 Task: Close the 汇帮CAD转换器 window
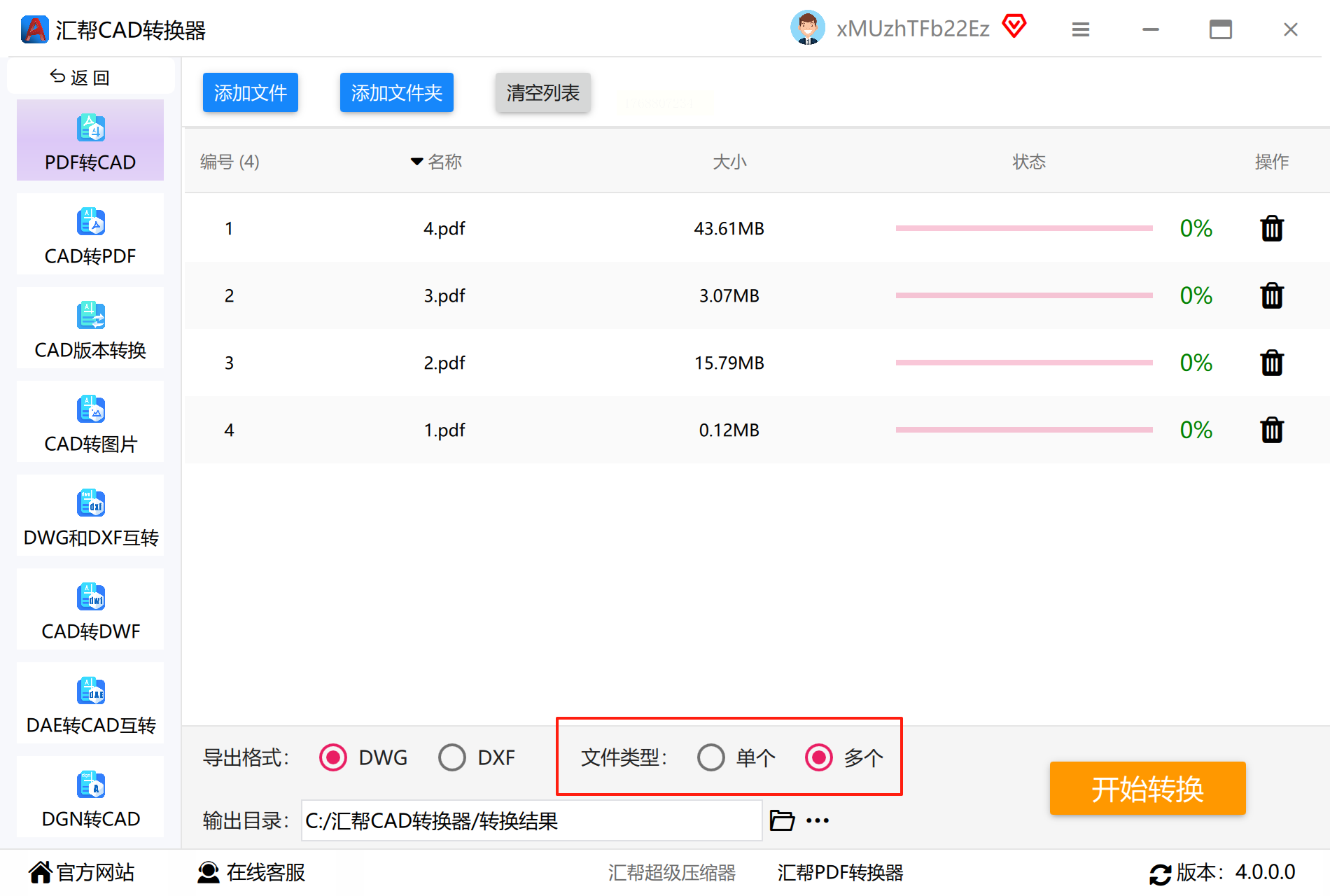pyautogui.click(x=1291, y=29)
